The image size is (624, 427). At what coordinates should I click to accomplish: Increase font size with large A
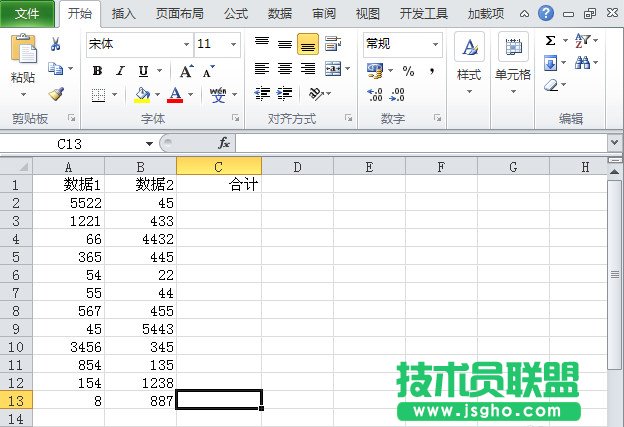point(186,71)
